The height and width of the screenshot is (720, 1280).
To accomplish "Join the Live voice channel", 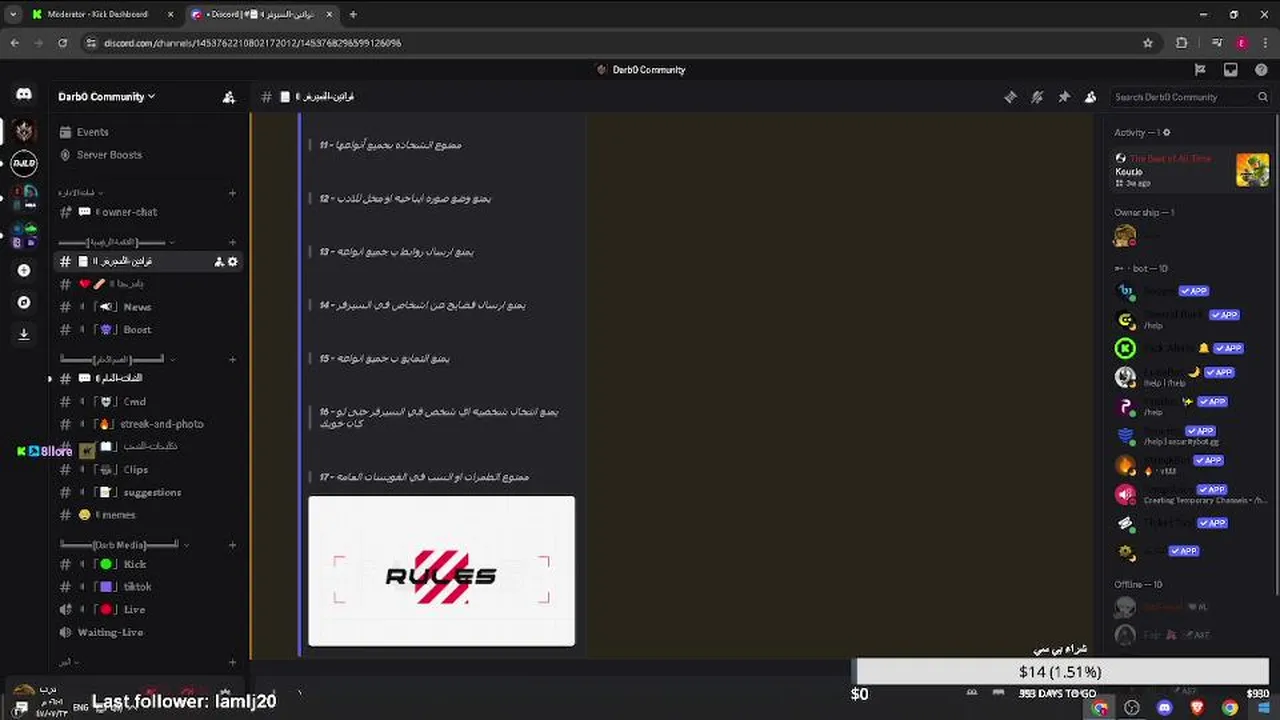I will (x=145, y=610).
